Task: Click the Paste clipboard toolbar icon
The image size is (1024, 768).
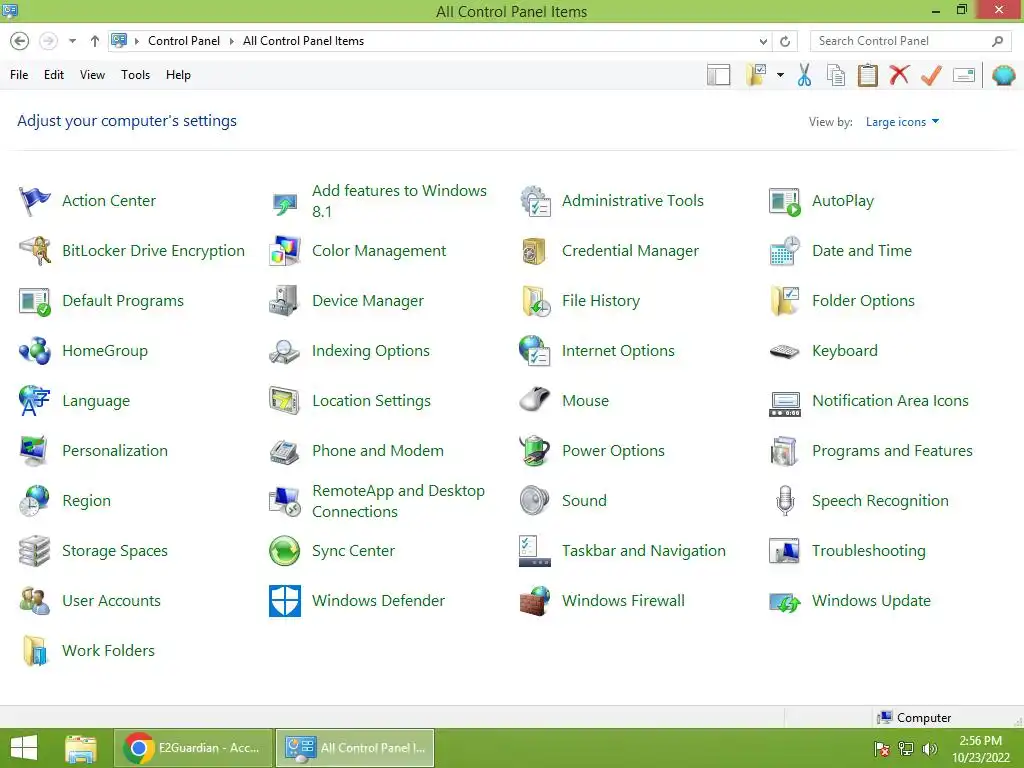Action: pyautogui.click(x=867, y=75)
